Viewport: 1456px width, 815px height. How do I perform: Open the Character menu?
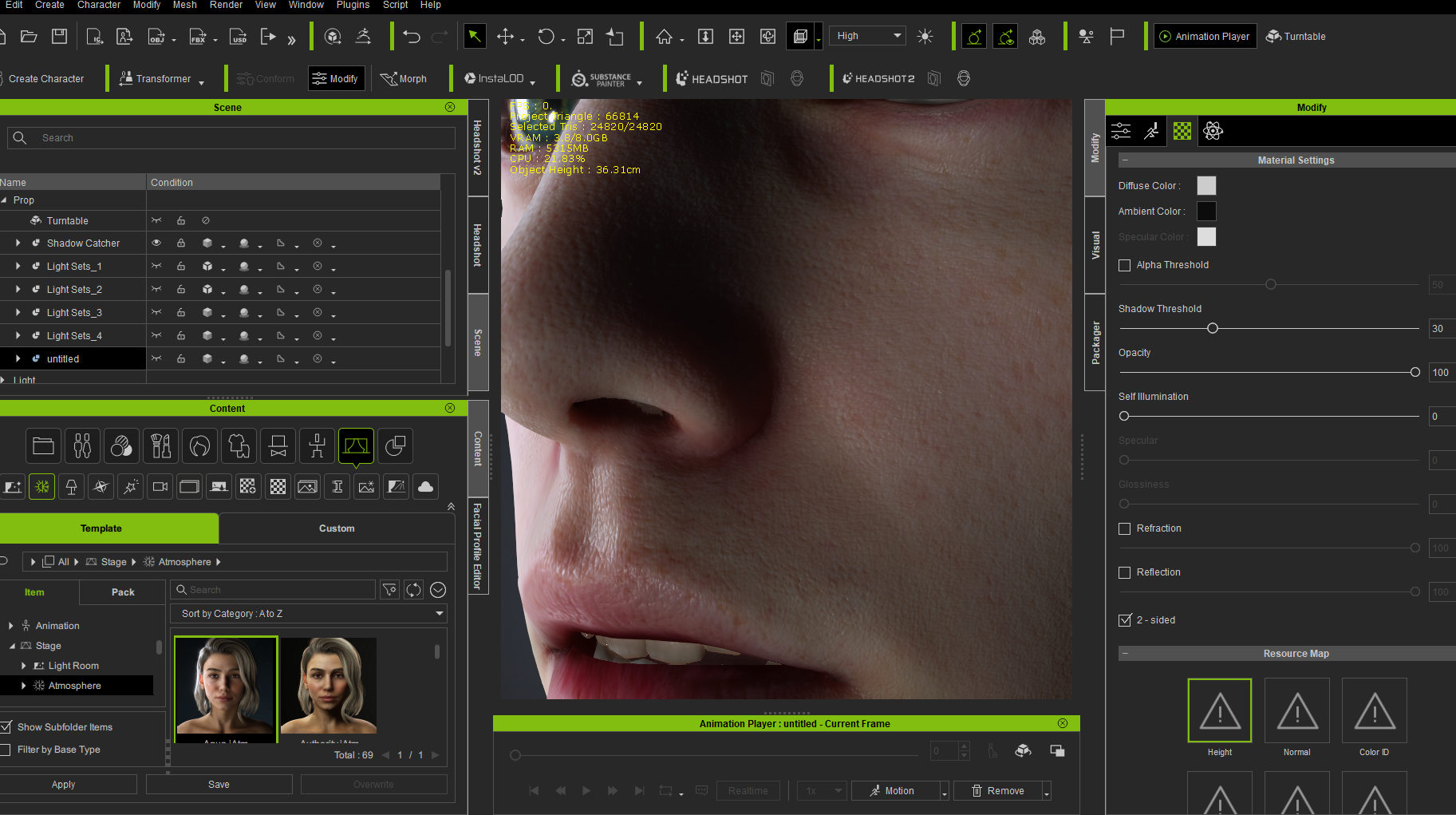(99, 5)
